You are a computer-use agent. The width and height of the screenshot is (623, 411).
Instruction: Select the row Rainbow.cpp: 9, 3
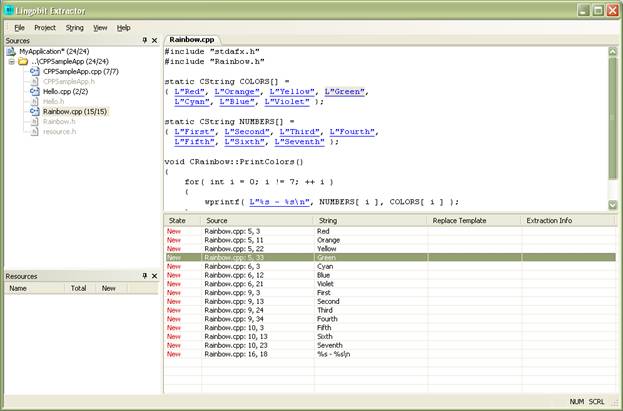coord(390,293)
